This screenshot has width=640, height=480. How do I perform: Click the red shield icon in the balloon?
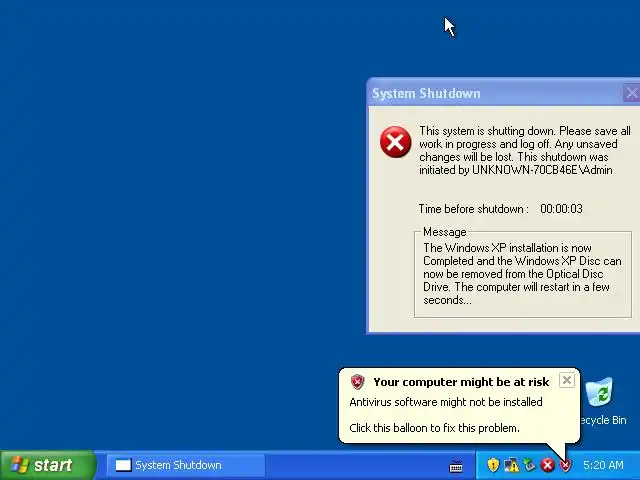point(357,382)
